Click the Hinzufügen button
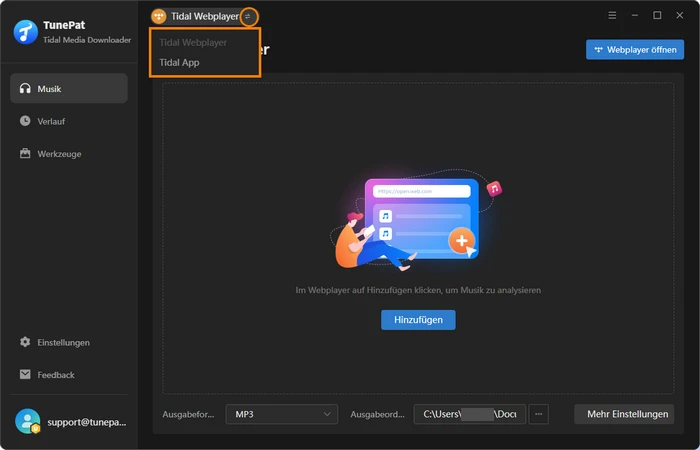 418,320
